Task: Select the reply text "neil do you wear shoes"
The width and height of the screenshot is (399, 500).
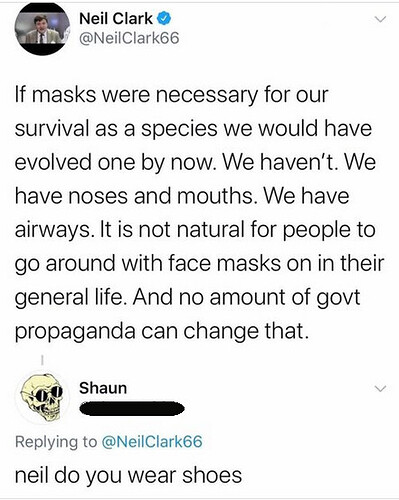Action: (128, 475)
